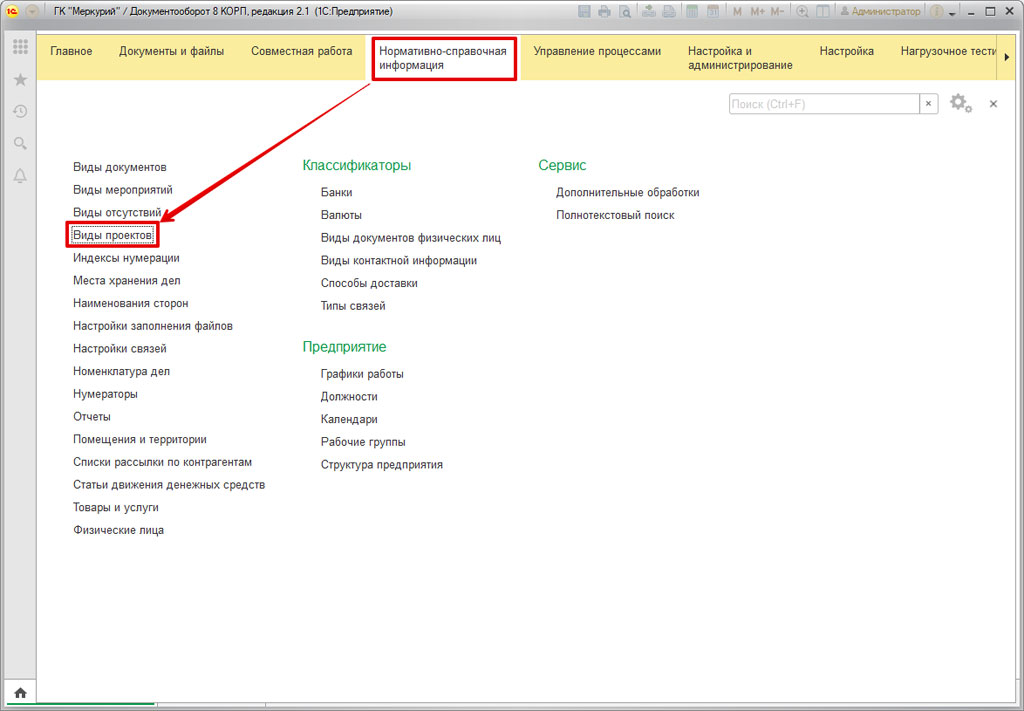The width and height of the screenshot is (1024, 711).
Task: Click into the Поиск (Ctrl+F) field
Action: (823, 104)
